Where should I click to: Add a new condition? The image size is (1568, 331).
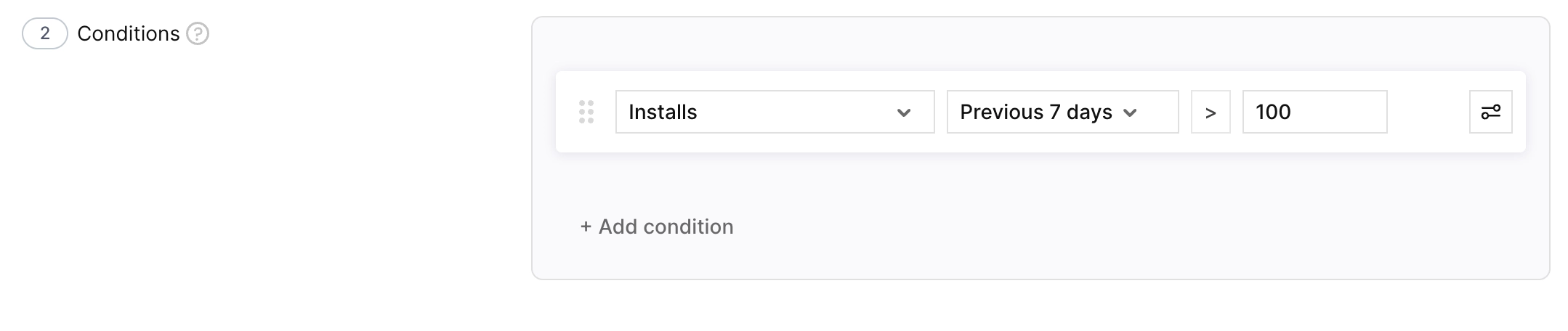click(657, 227)
